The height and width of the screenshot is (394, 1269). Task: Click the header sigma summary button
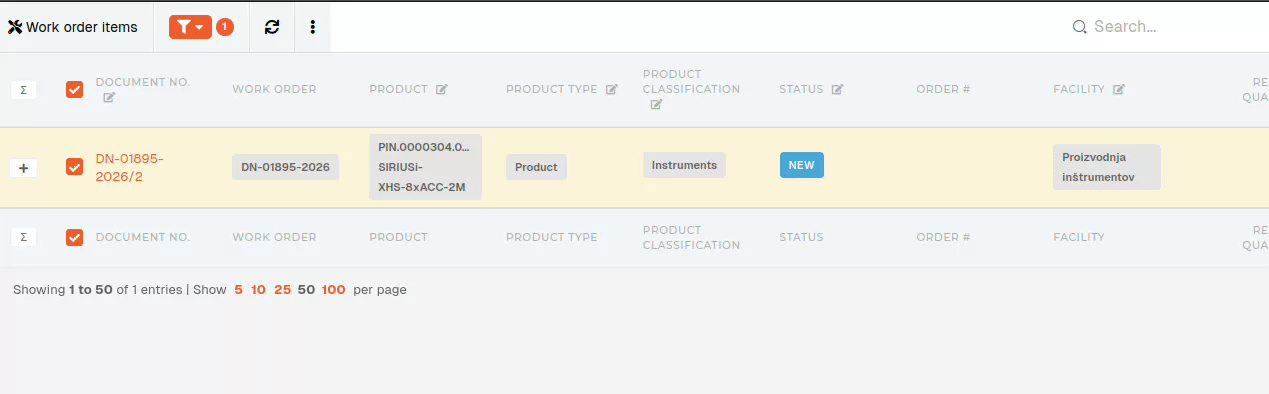23,90
